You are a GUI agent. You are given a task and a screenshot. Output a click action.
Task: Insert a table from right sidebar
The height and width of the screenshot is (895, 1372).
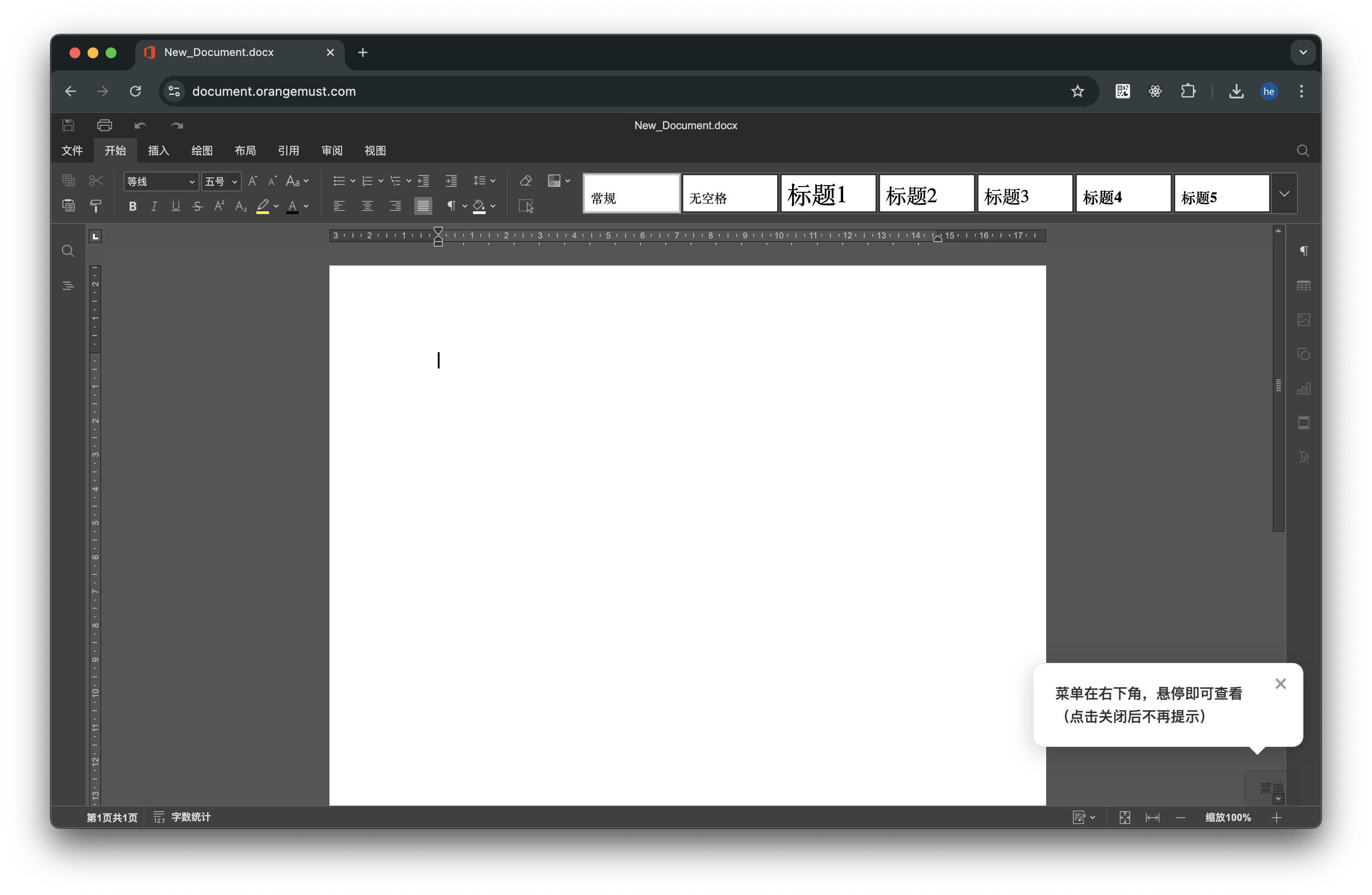pos(1303,286)
